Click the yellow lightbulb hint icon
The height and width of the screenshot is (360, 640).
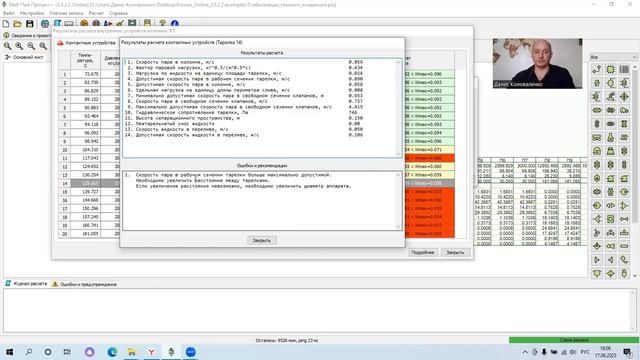162,24
